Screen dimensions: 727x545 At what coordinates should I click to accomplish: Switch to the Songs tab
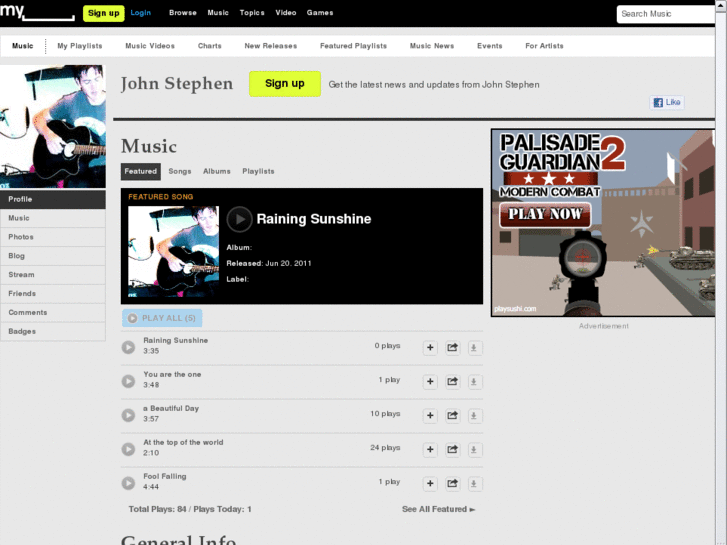tap(180, 171)
